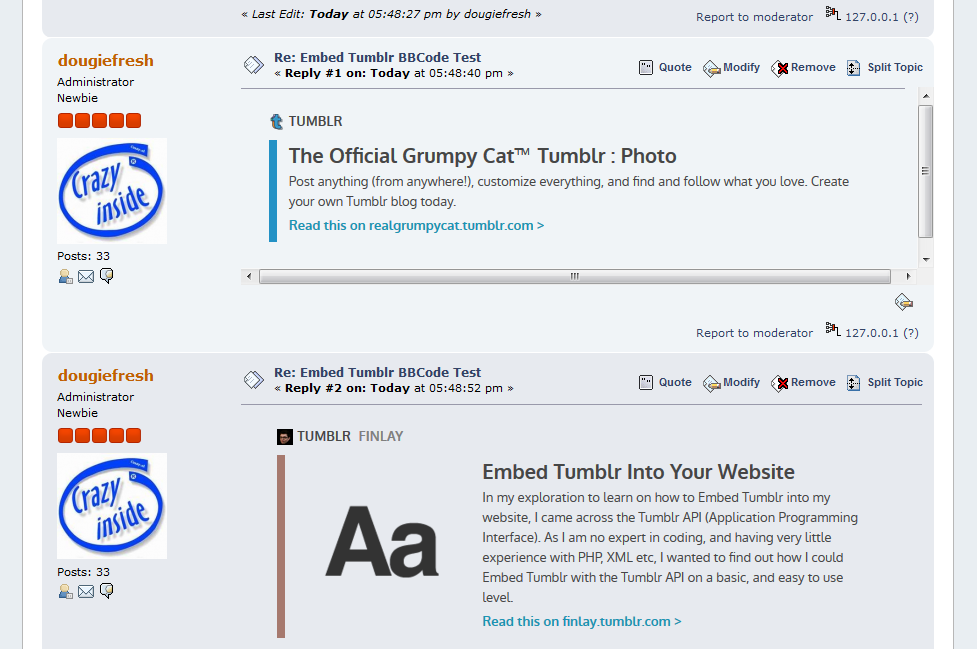The height and width of the screenshot is (649, 977).
Task: Click the message icon next to Reply #2 title
Action: pos(254,380)
